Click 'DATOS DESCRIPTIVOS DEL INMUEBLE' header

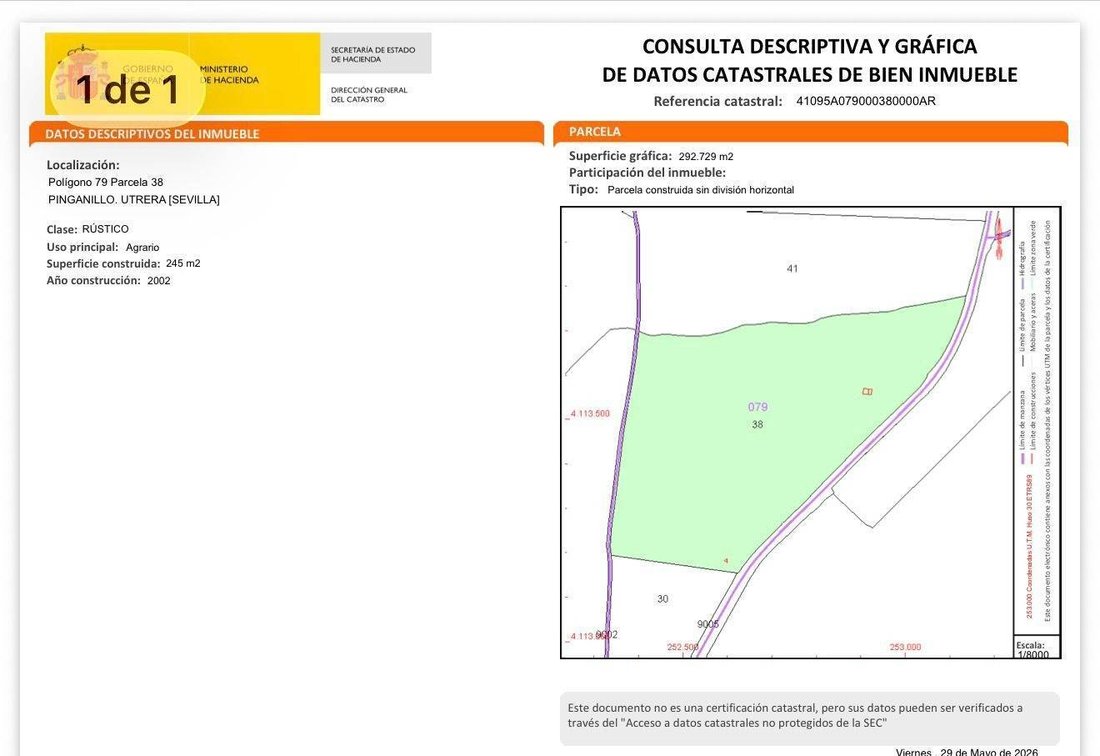click(x=152, y=134)
